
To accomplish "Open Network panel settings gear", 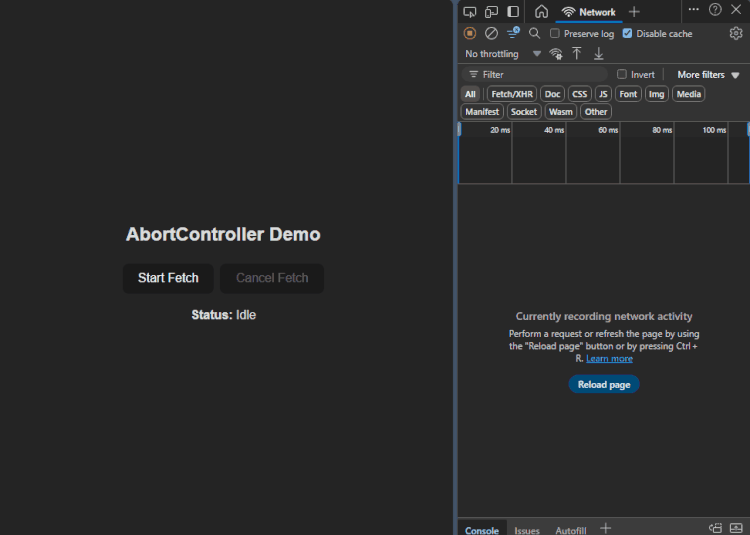I will [x=736, y=33].
